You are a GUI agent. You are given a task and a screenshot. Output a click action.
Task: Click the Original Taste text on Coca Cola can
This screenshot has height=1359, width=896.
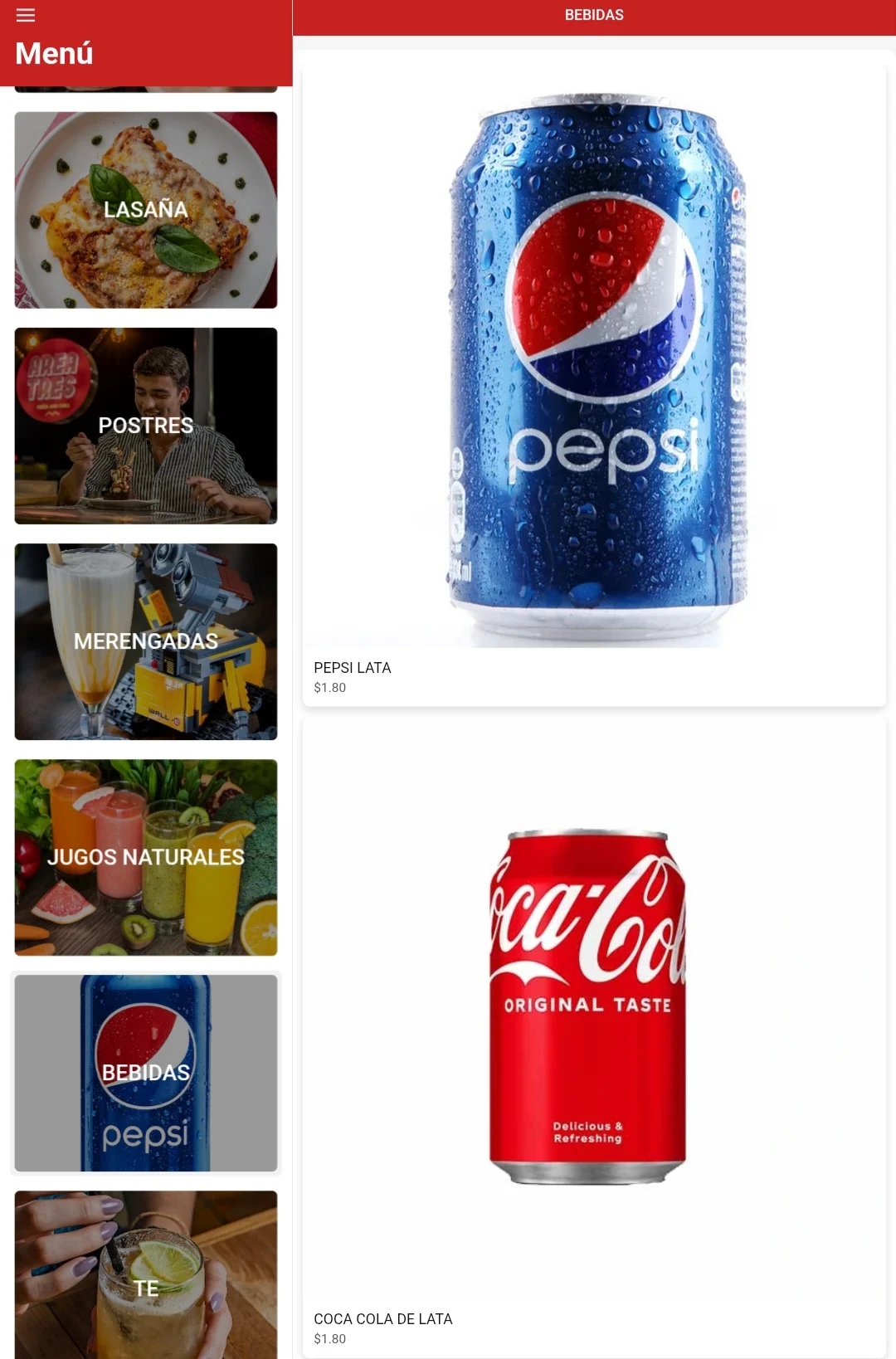click(x=587, y=1005)
